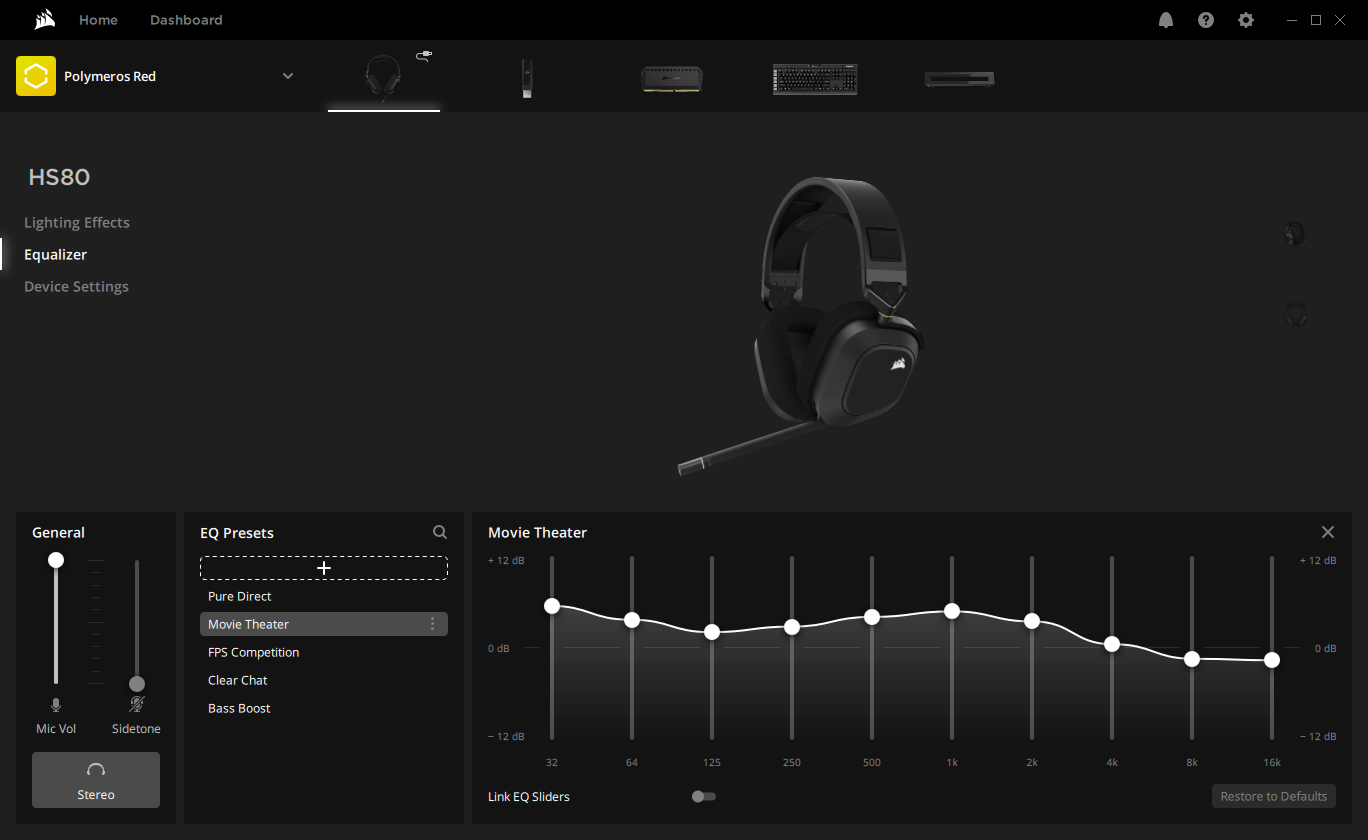Open the notifications bell icon
This screenshot has width=1368, height=840.
pos(1166,20)
